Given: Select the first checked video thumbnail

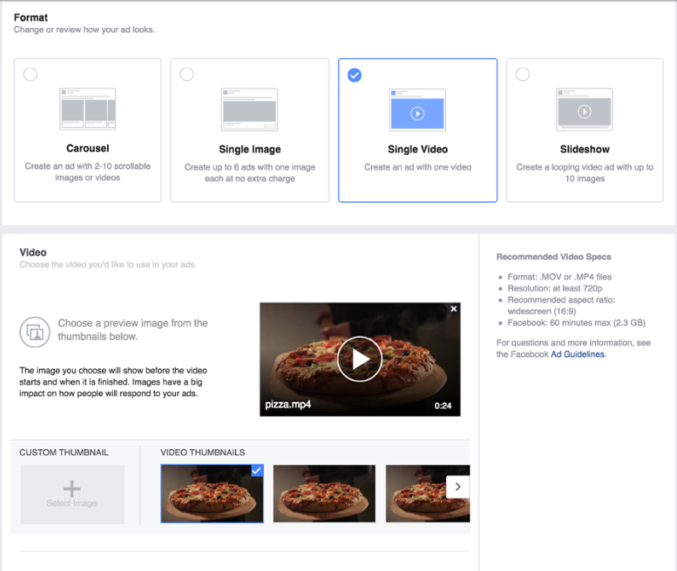Looking at the screenshot, I should point(212,494).
